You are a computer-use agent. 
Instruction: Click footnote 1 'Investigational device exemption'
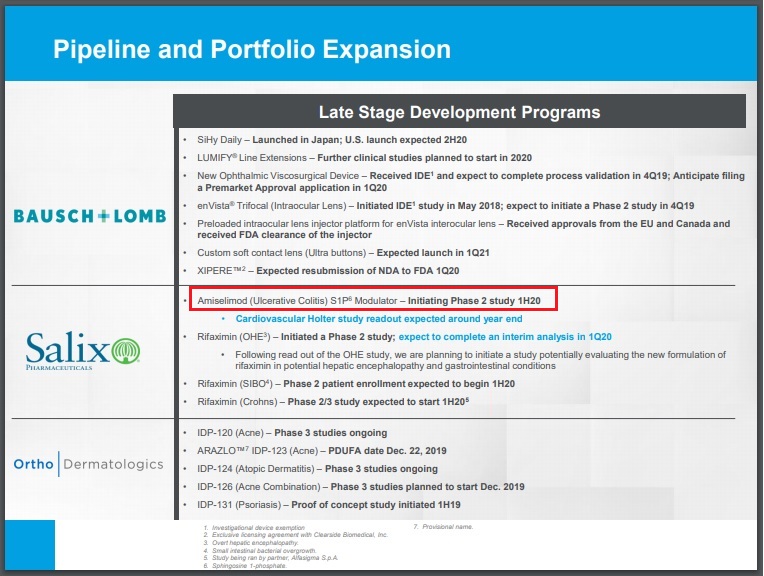254,527
